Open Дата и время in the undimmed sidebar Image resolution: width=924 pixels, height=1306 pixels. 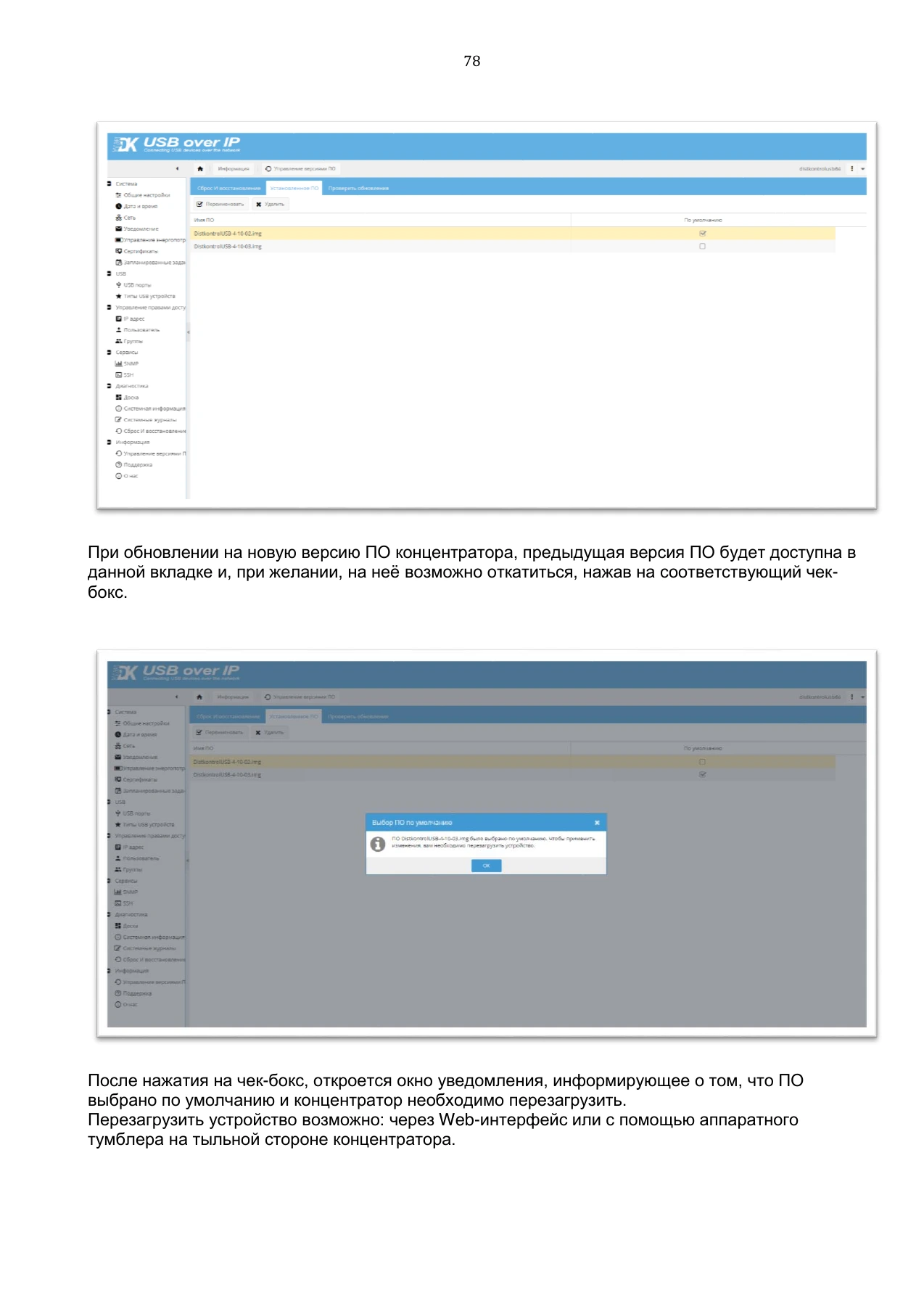pos(136,206)
